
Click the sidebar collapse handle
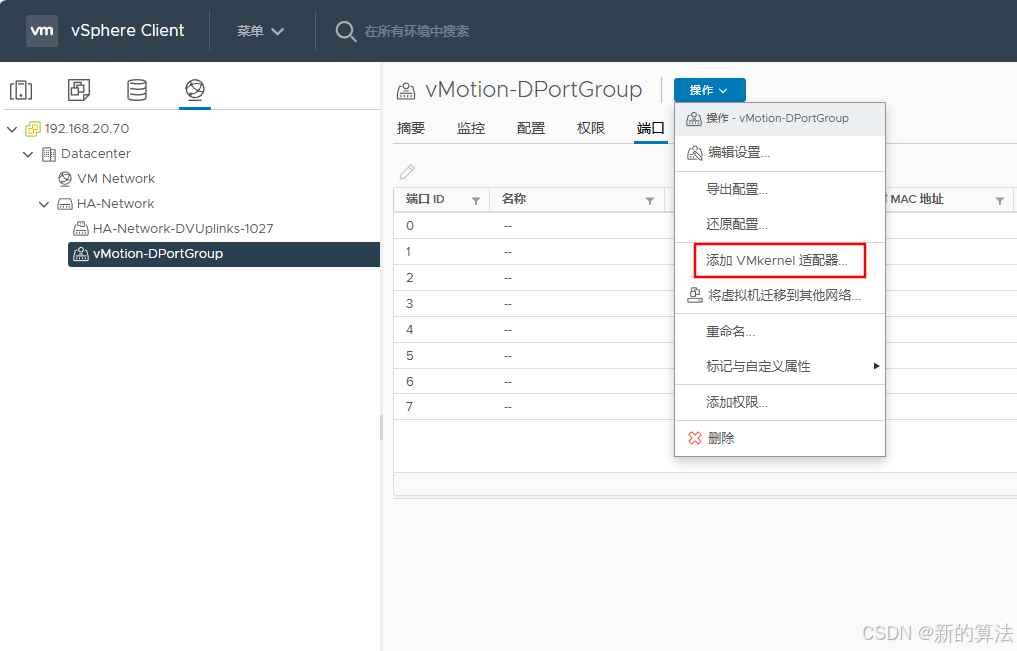(381, 428)
